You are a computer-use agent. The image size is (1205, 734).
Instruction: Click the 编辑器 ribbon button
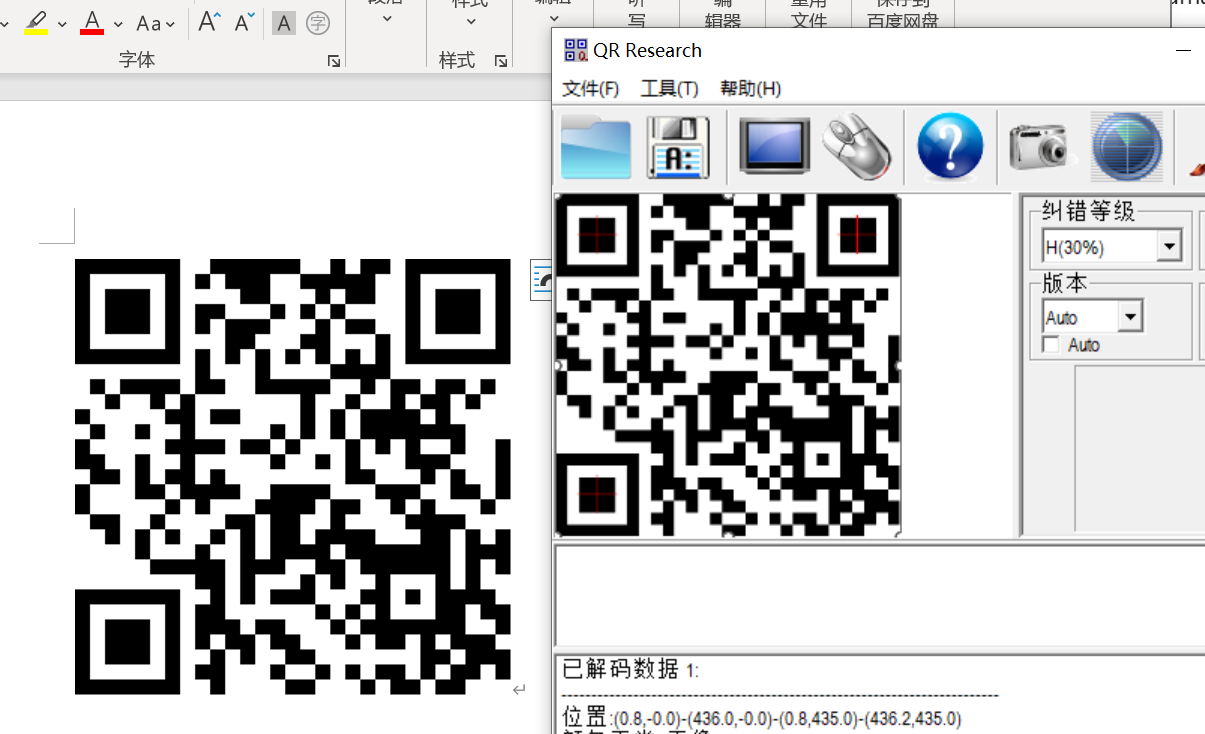tap(722, 14)
